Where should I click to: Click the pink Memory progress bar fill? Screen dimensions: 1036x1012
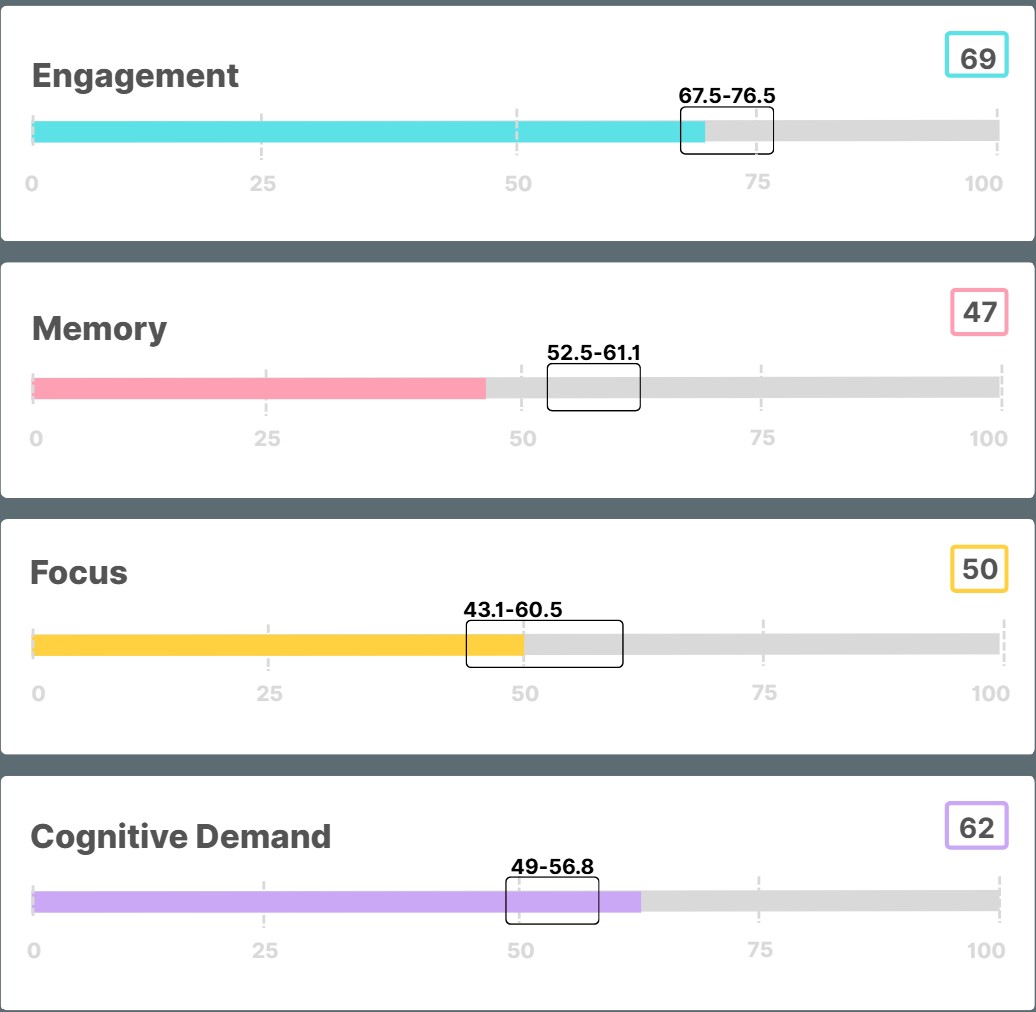pyautogui.click(x=259, y=388)
